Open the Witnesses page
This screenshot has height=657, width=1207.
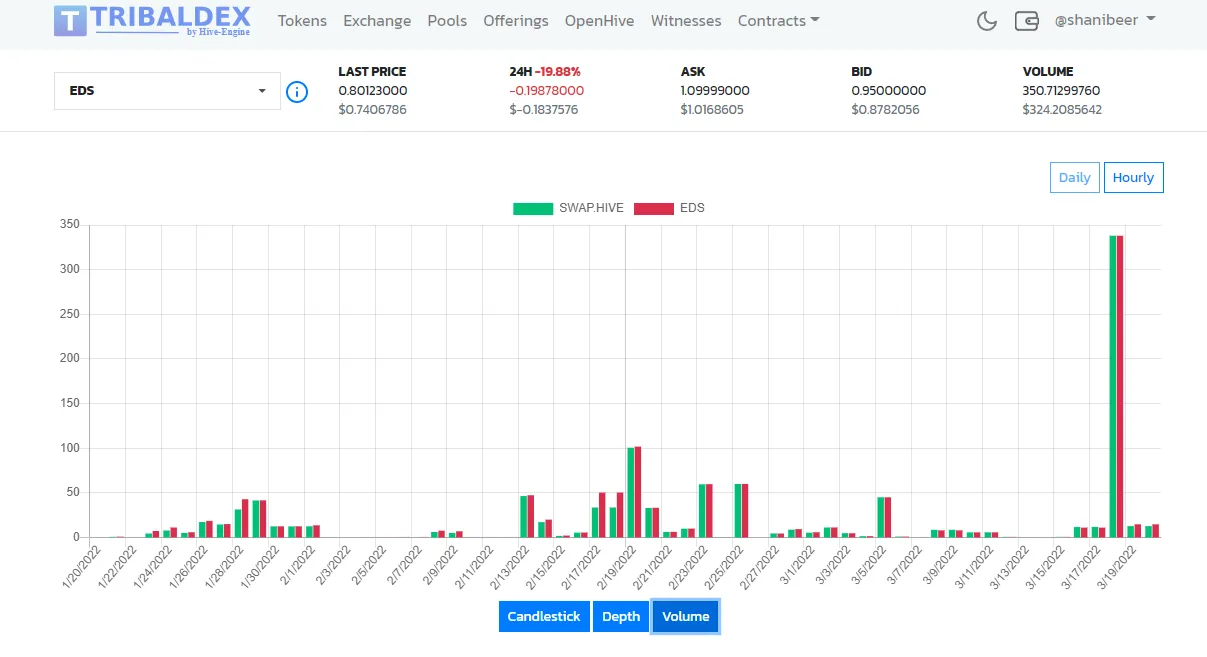[686, 20]
